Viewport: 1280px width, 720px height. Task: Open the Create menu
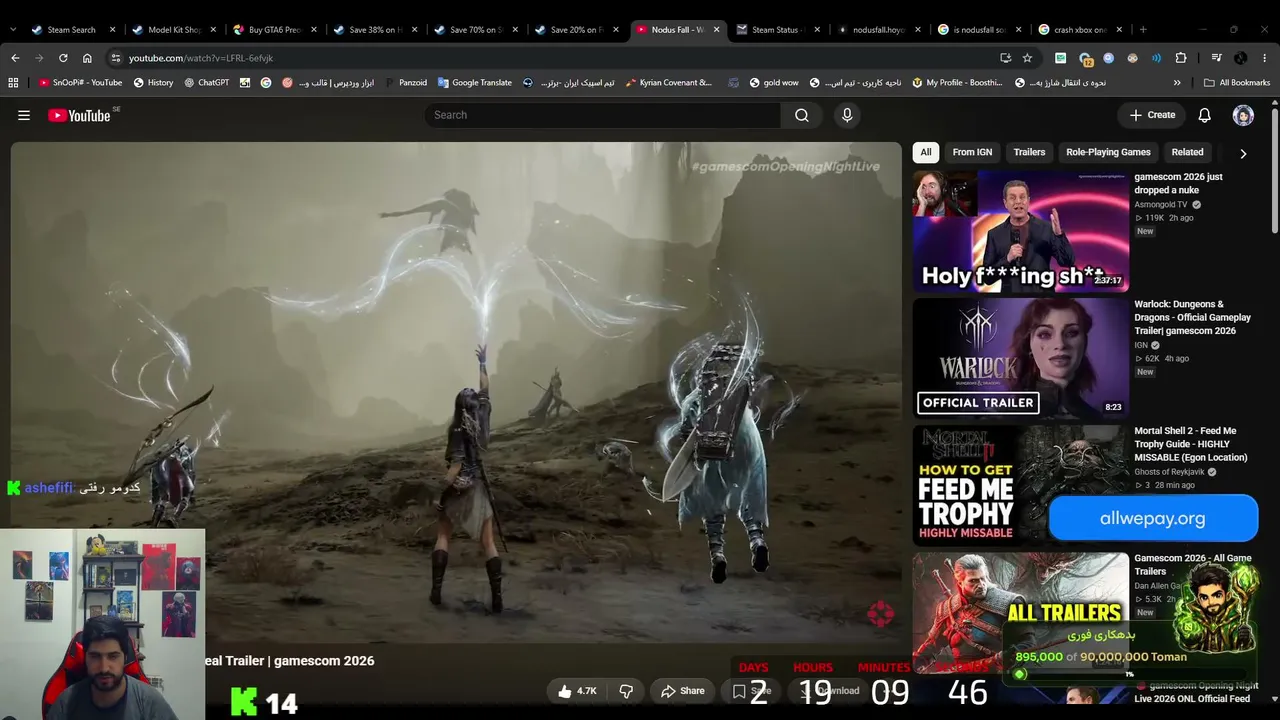point(1152,115)
